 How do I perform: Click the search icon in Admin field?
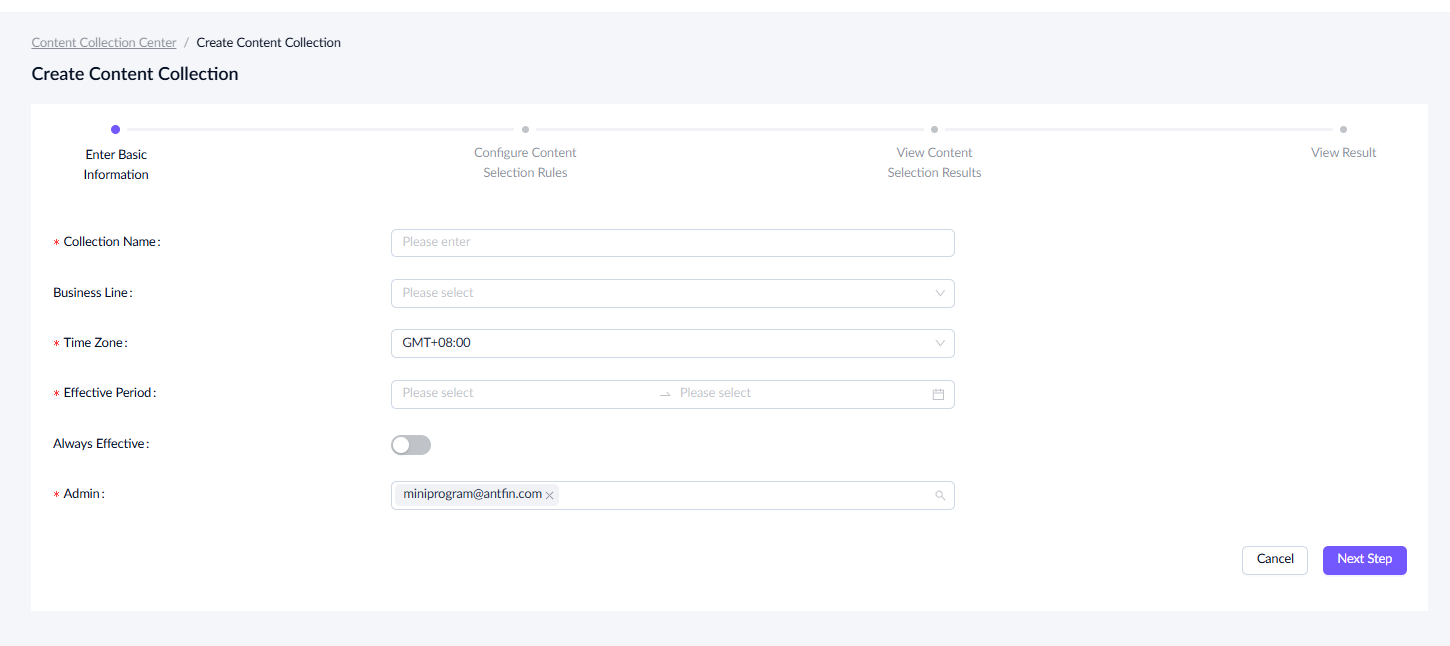939,495
